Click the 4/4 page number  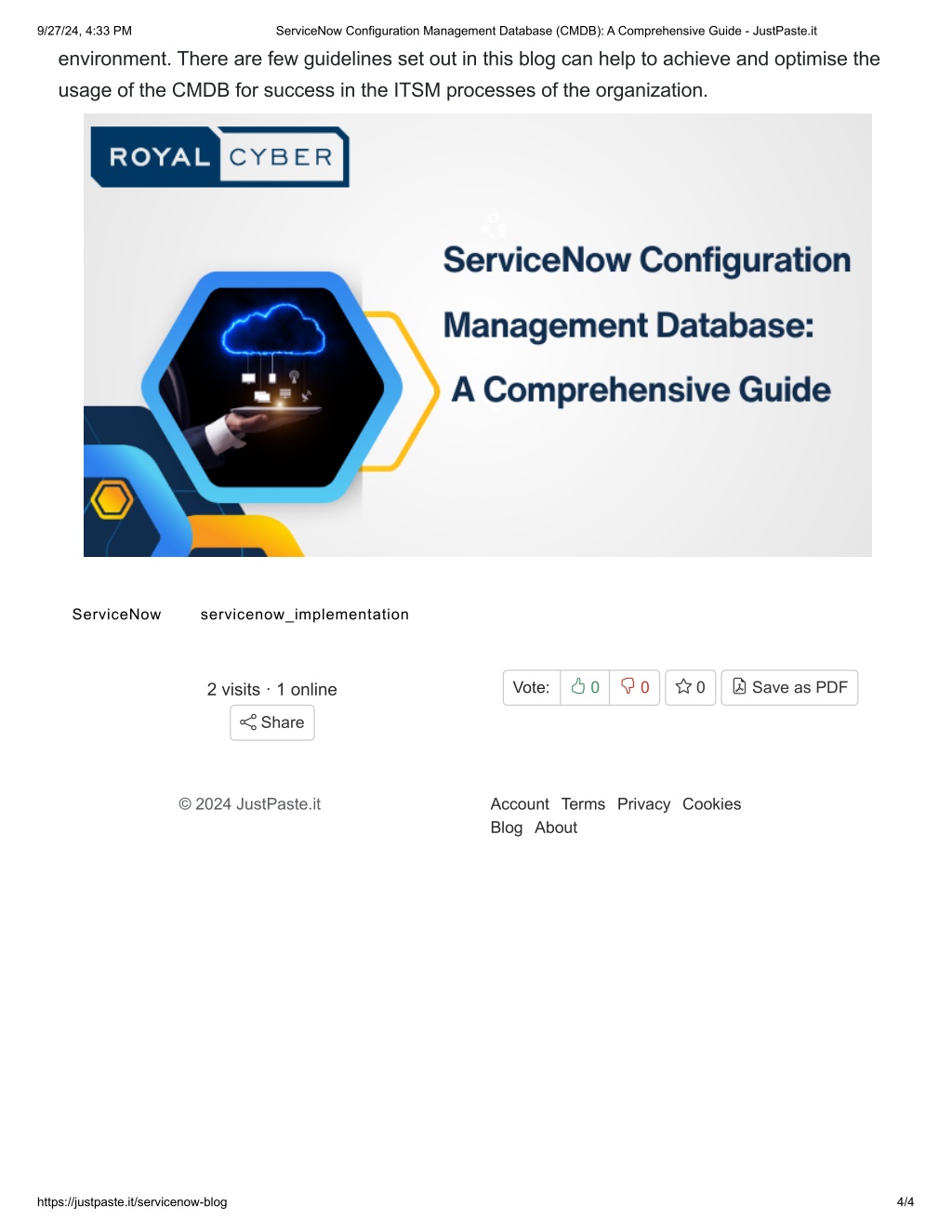pos(906,1202)
